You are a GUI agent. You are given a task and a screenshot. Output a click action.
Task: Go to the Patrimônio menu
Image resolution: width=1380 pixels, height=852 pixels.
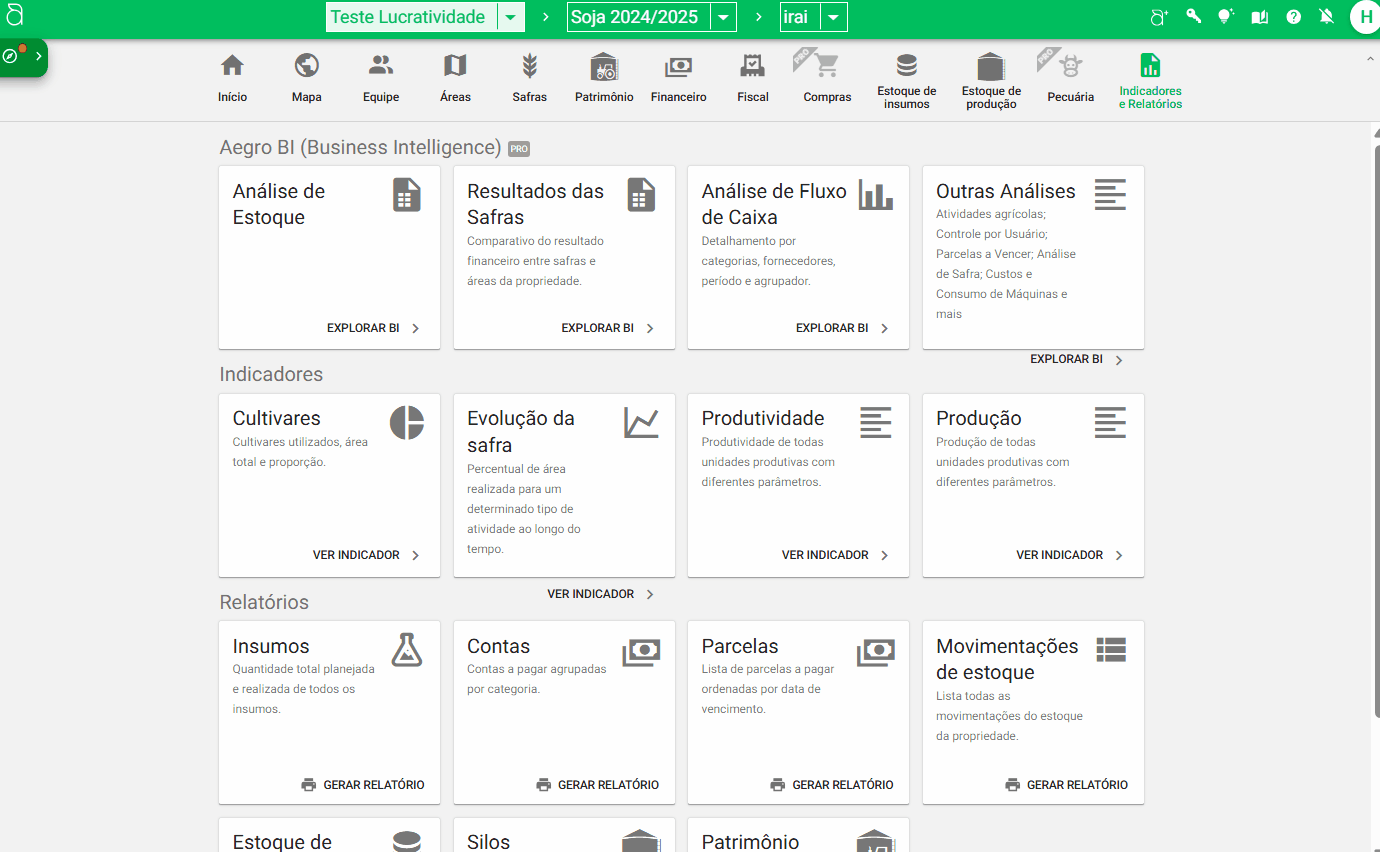point(604,78)
